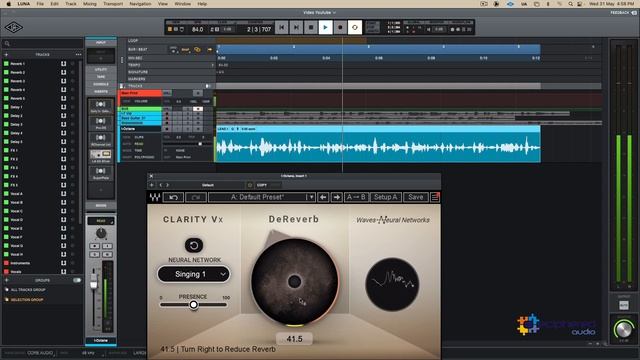
Task: Open the Apple menu
Action: (x=8, y=4)
